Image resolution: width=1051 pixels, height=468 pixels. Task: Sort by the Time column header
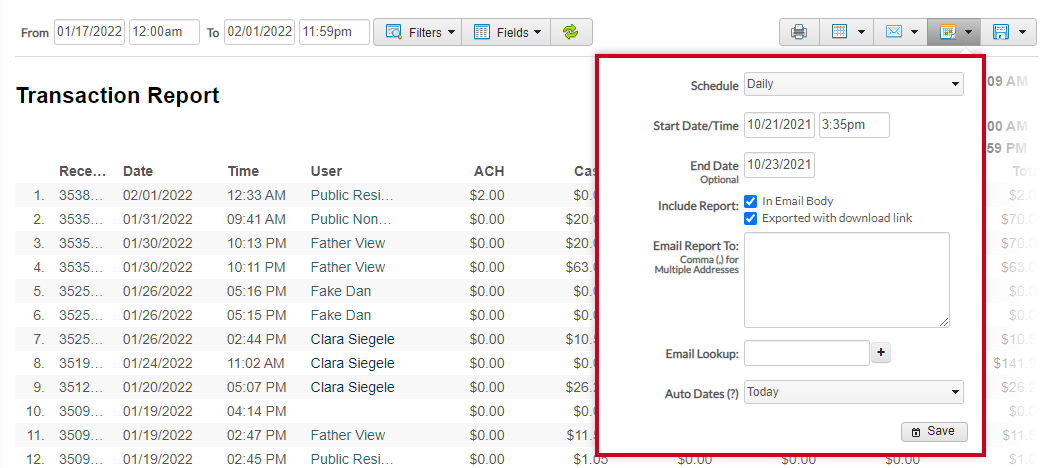[243, 171]
